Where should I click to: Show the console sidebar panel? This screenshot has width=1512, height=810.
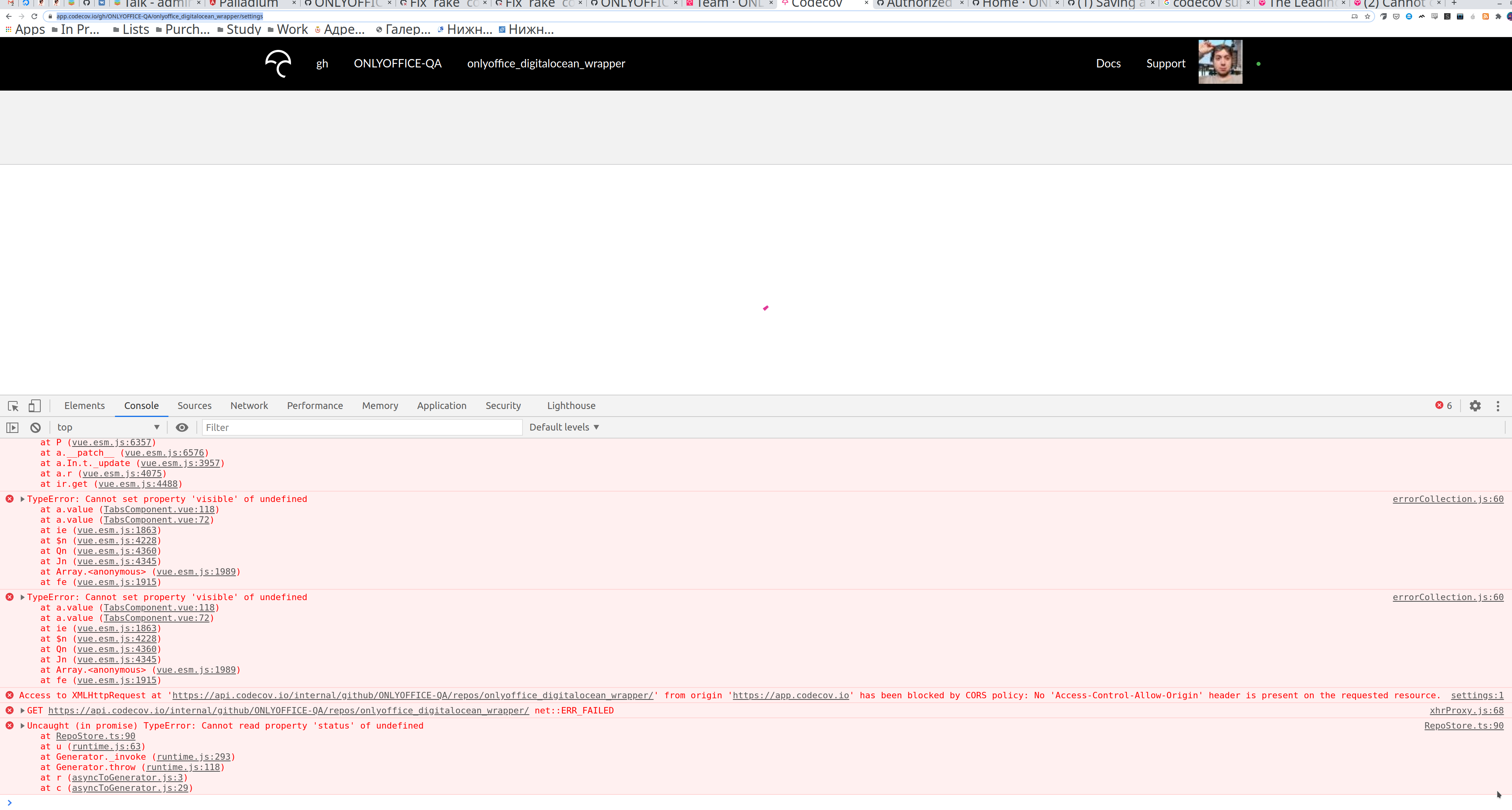pos(12,427)
